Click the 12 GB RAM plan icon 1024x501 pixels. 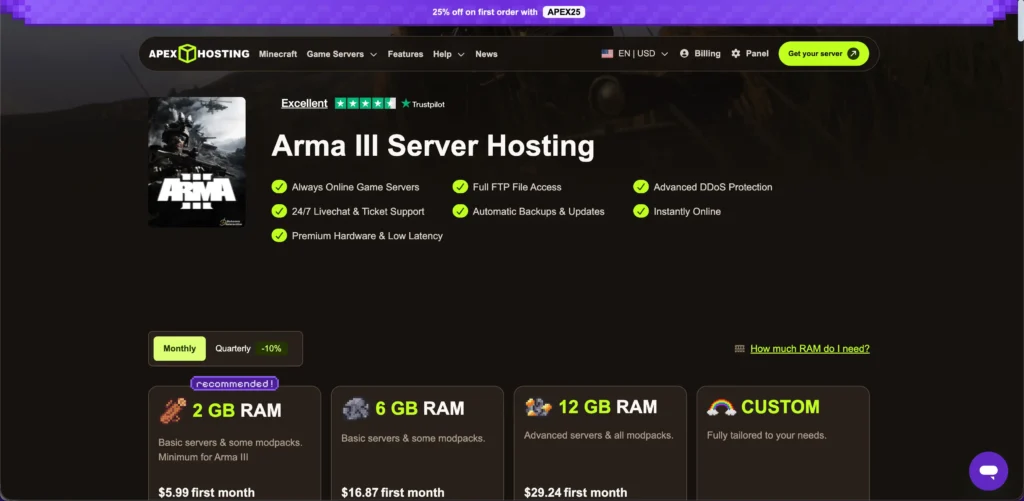coord(540,407)
